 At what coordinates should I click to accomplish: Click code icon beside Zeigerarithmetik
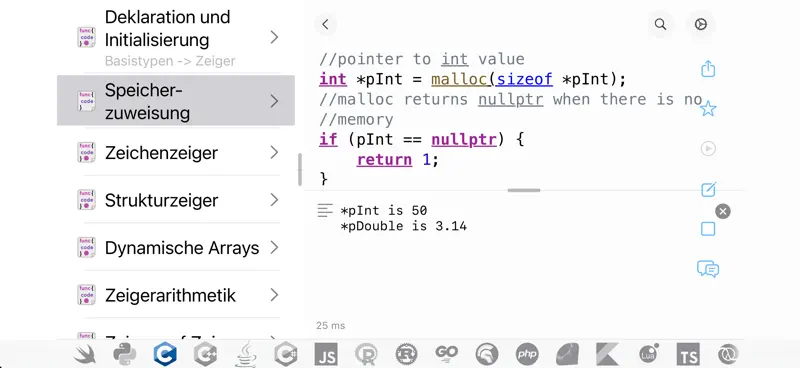86,295
